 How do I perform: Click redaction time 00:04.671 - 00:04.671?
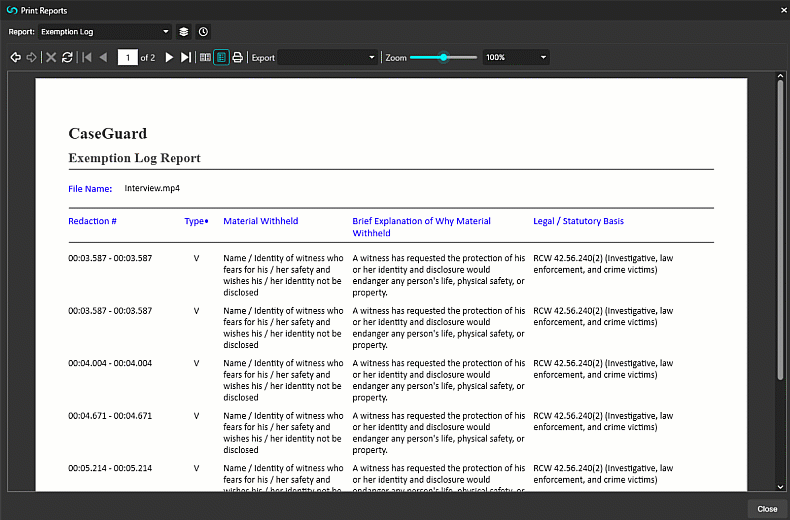(110, 416)
